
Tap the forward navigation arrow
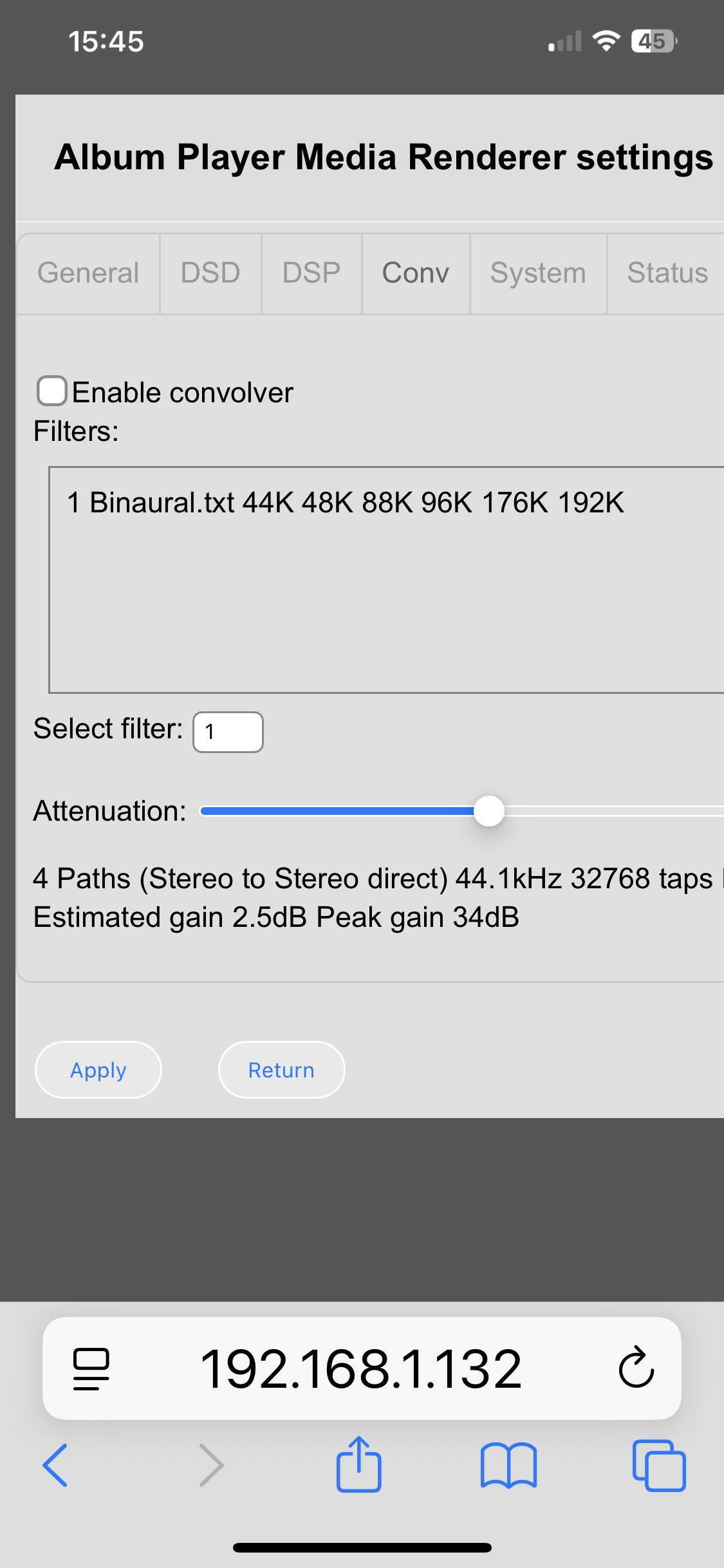click(x=211, y=1465)
